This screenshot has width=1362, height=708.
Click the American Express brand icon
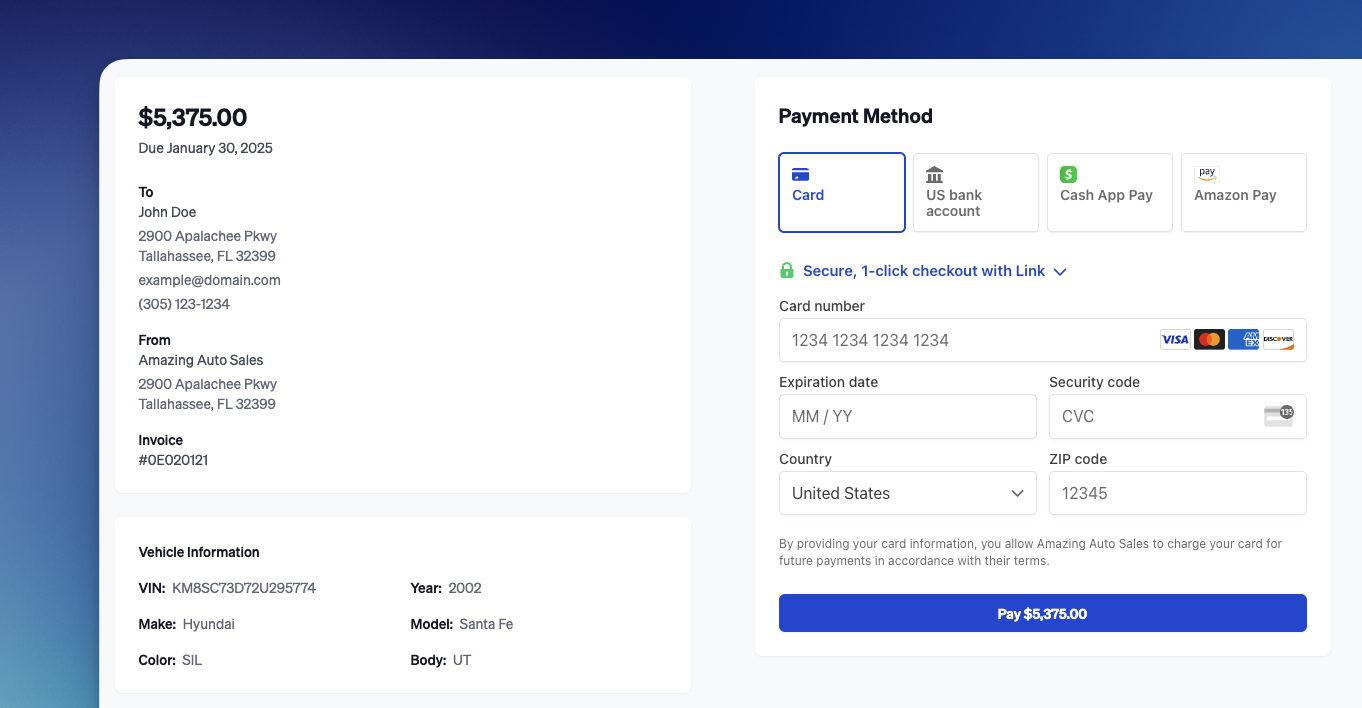click(x=1243, y=339)
